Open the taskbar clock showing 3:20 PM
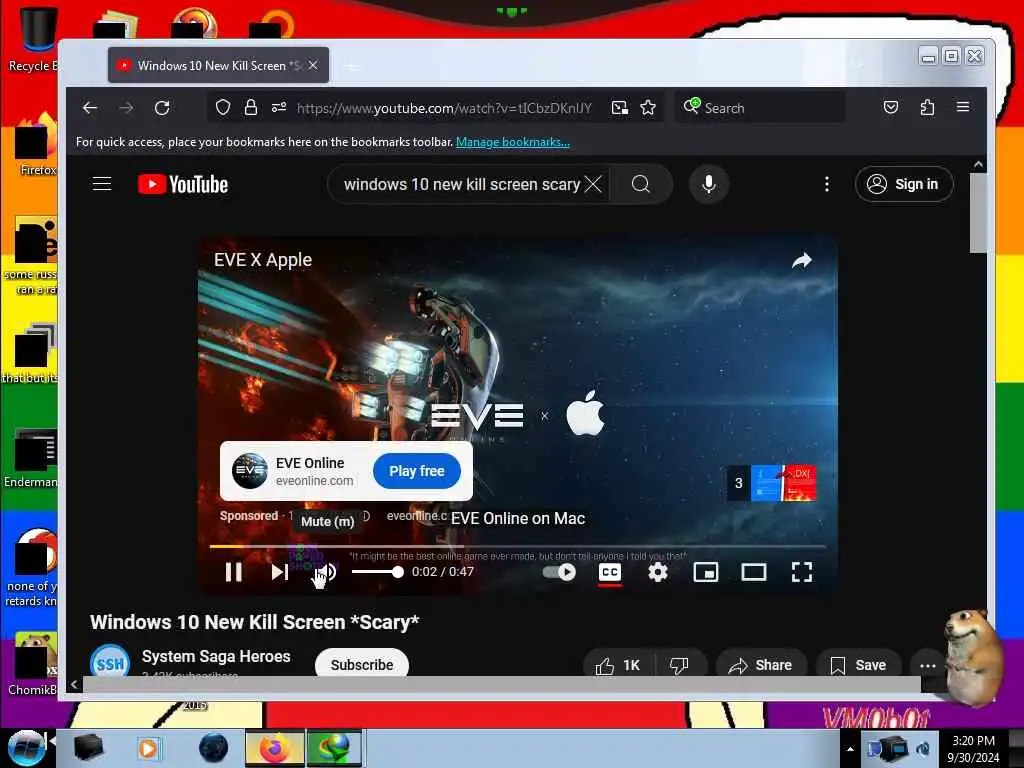 pyautogui.click(x=973, y=749)
